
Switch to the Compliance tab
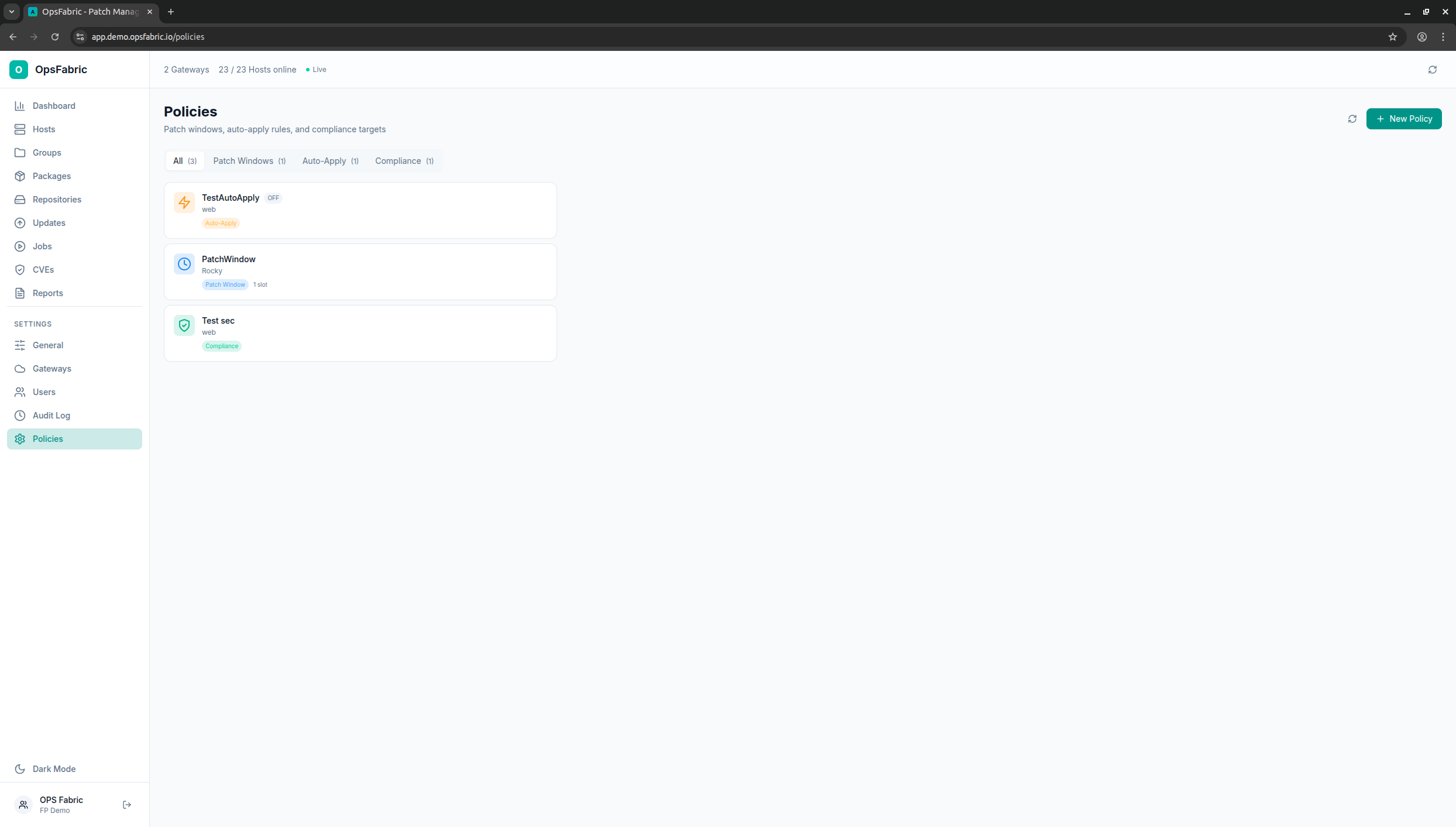(x=404, y=161)
